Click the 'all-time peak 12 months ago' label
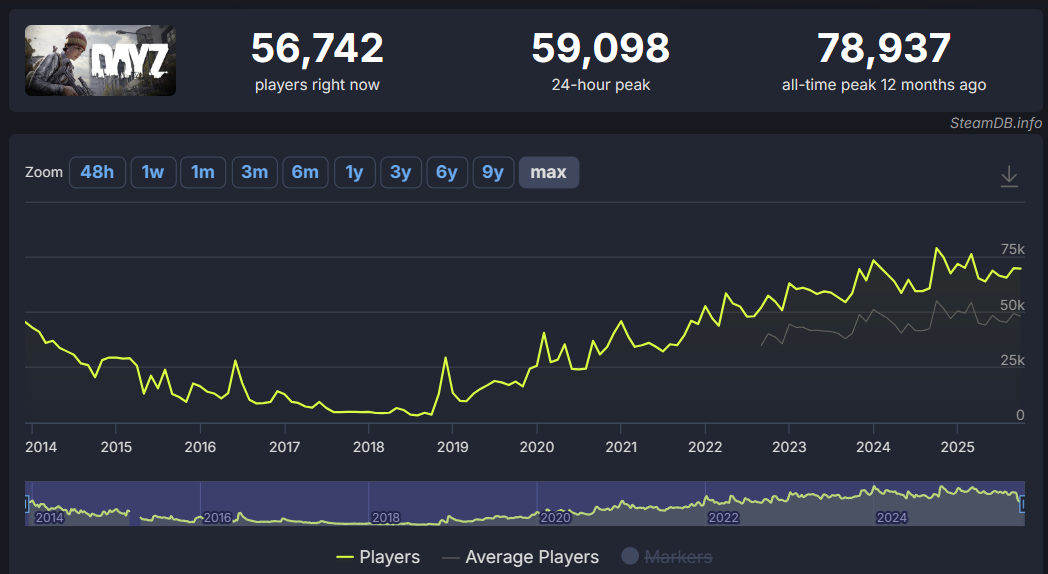The height and width of the screenshot is (574, 1048). pos(884,85)
